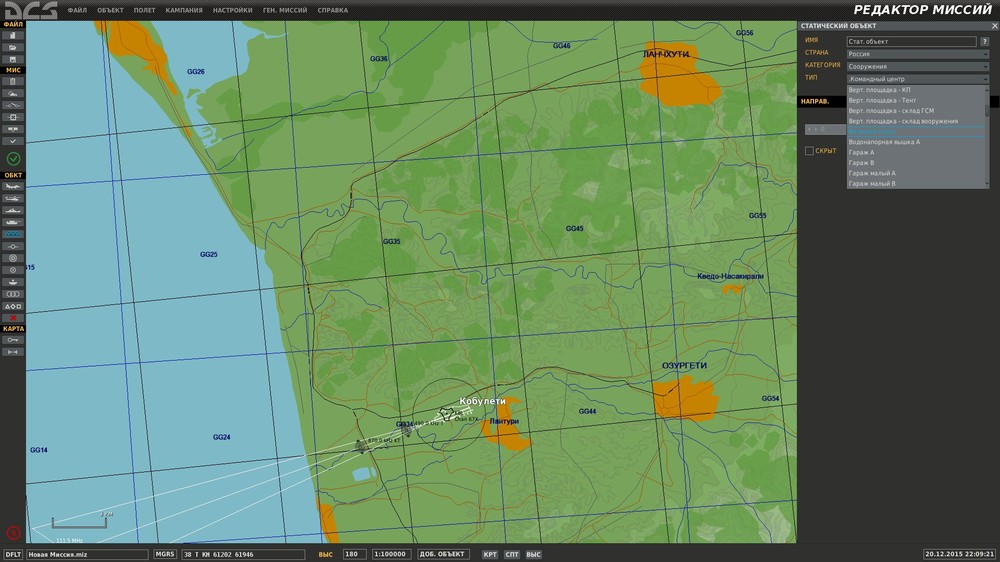Toggle the СПТ satellite mode button
Screen dimensions: 1000x562
512,554
